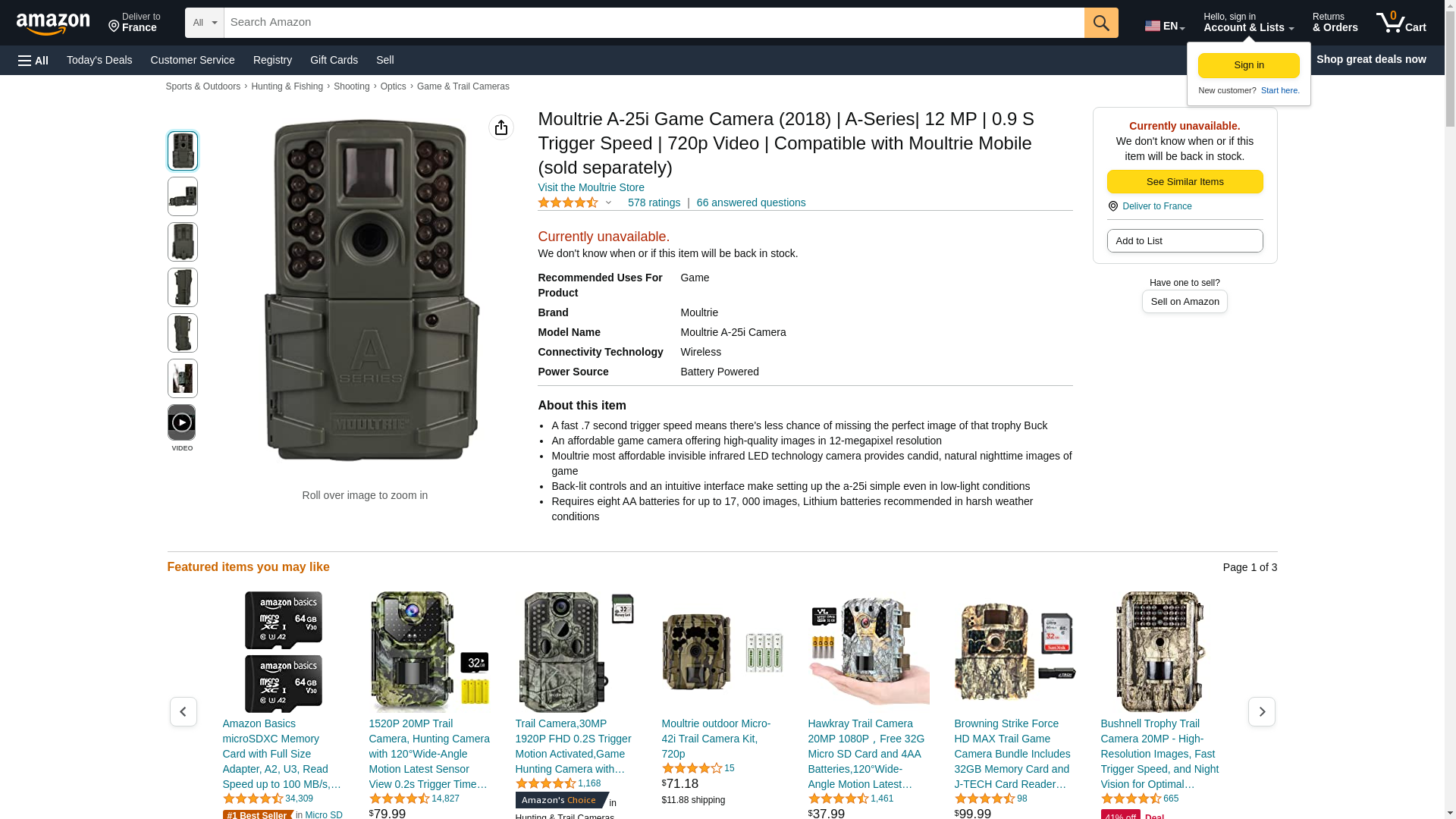Click the See Similar Items button

pos(1185,181)
